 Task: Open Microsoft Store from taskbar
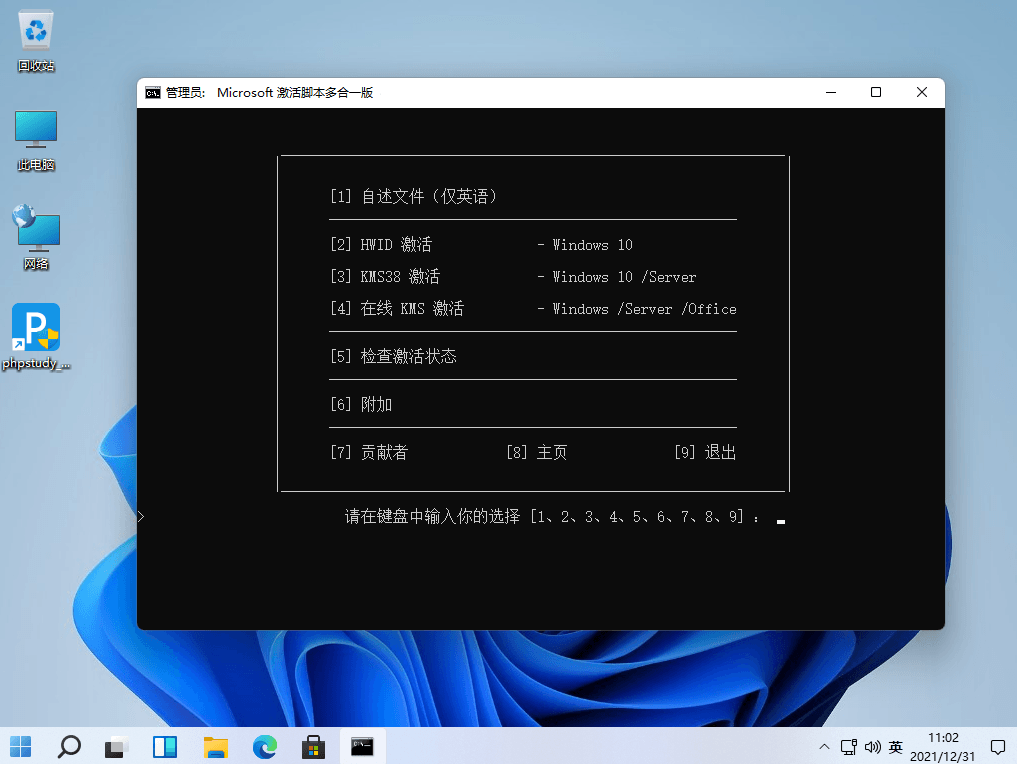[x=313, y=746]
